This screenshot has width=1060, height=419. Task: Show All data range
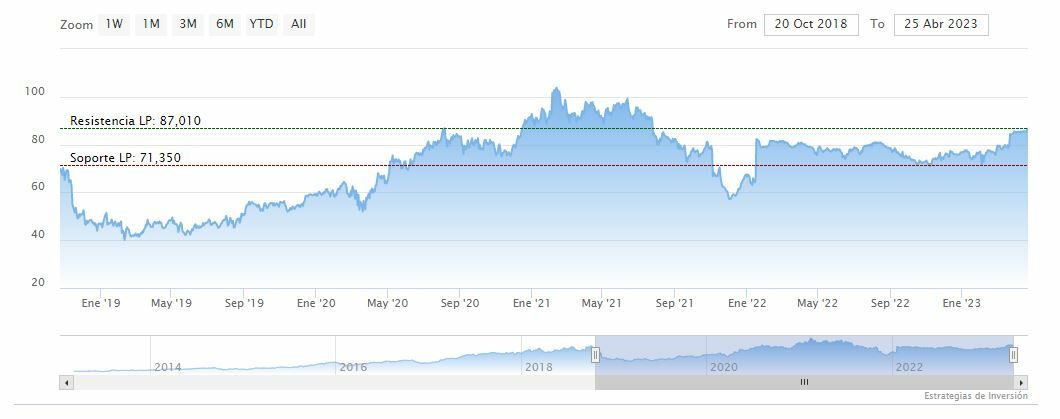pos(298,24)
